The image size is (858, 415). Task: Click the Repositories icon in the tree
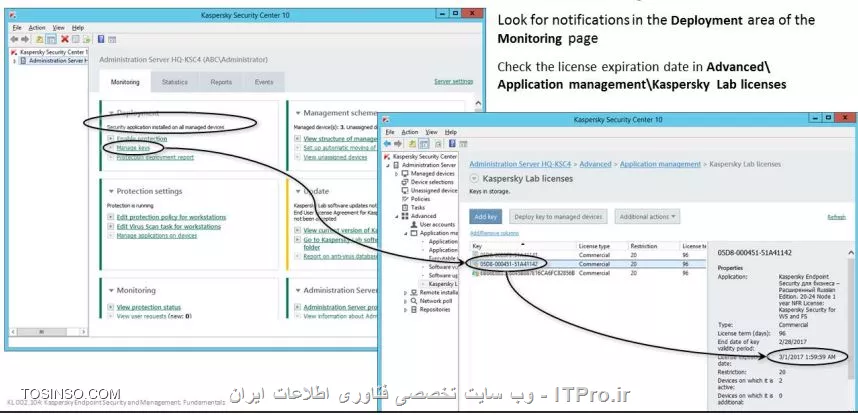coord(414,310)
